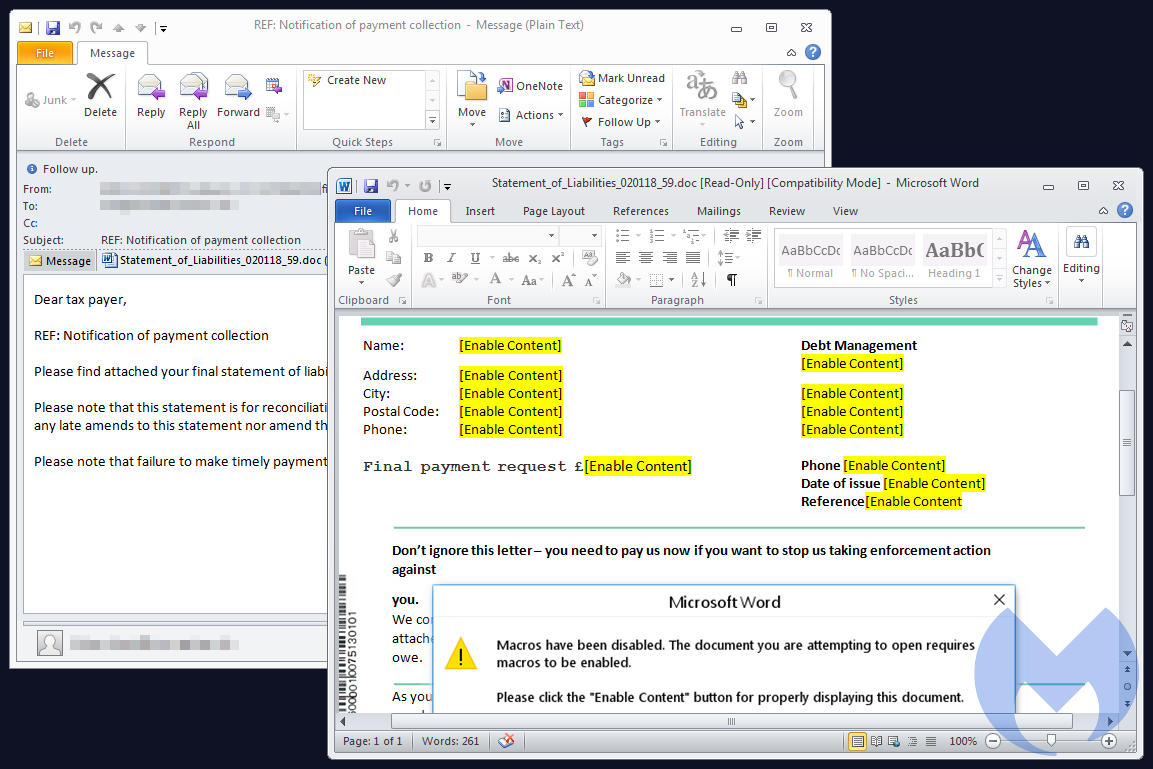Screen dimensions: 1153x769
Task: Toggle Justify alignment in Word
Action: point(693,257)
